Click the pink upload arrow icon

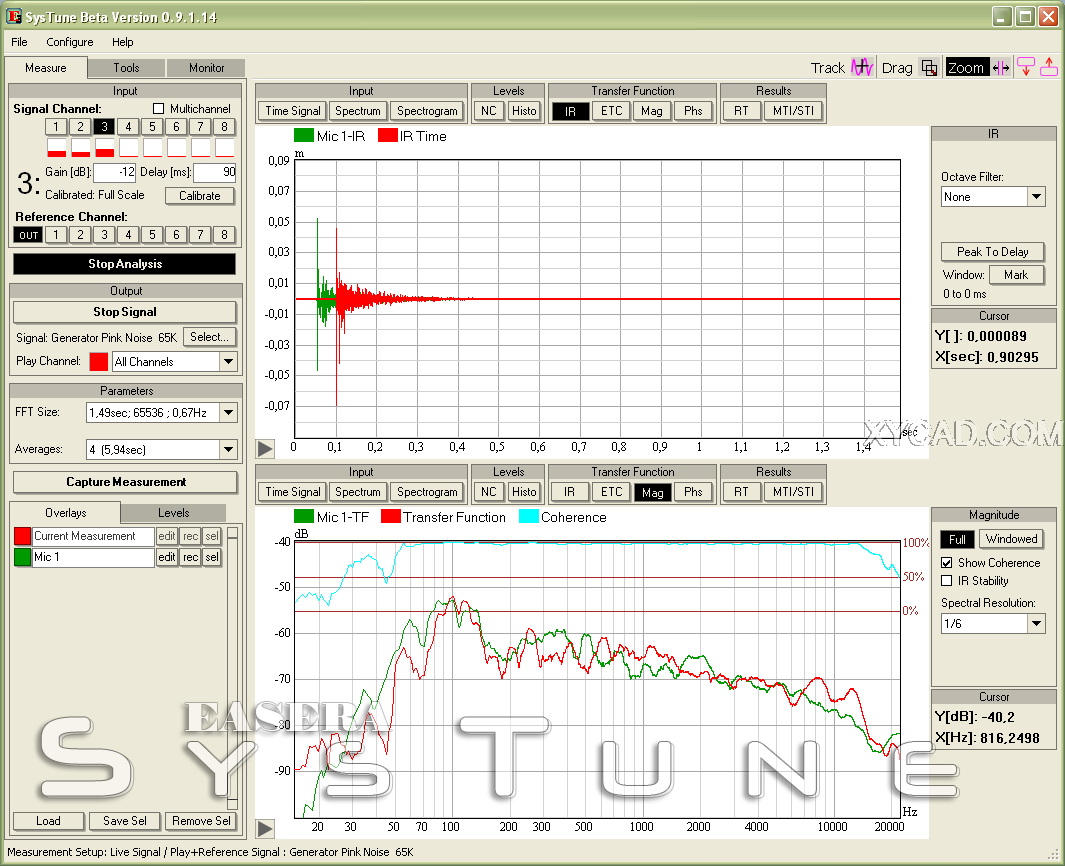tap(1049, 67)
